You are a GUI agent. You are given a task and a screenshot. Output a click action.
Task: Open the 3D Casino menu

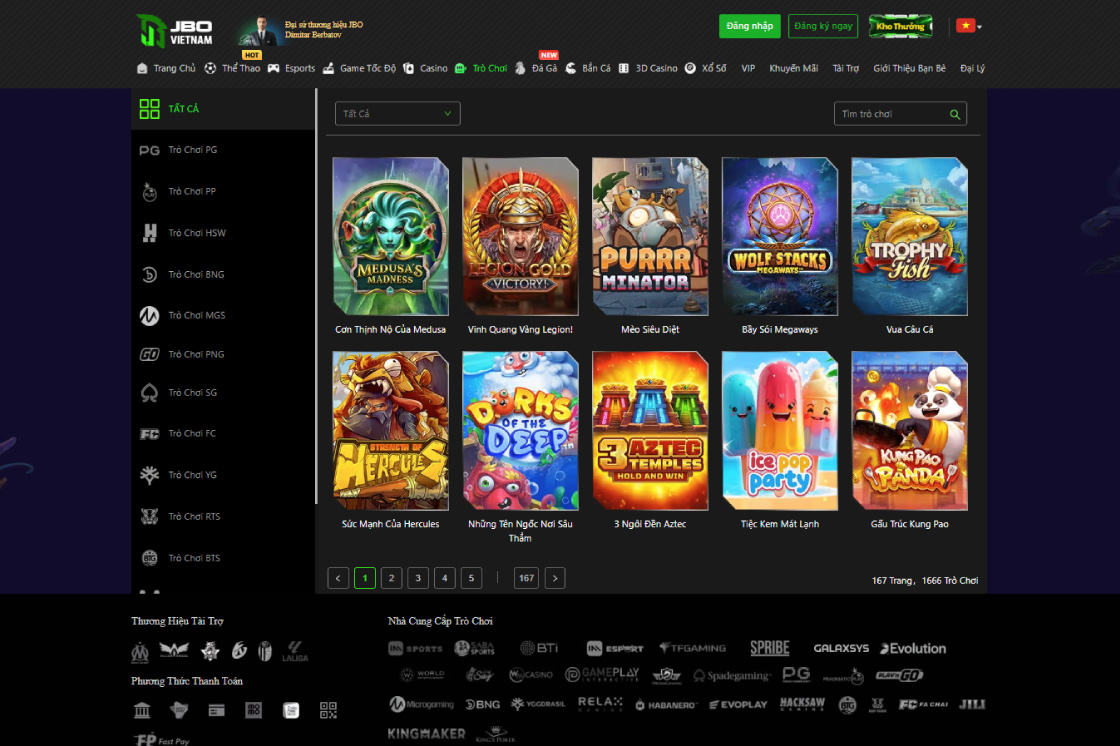[648, 68]
